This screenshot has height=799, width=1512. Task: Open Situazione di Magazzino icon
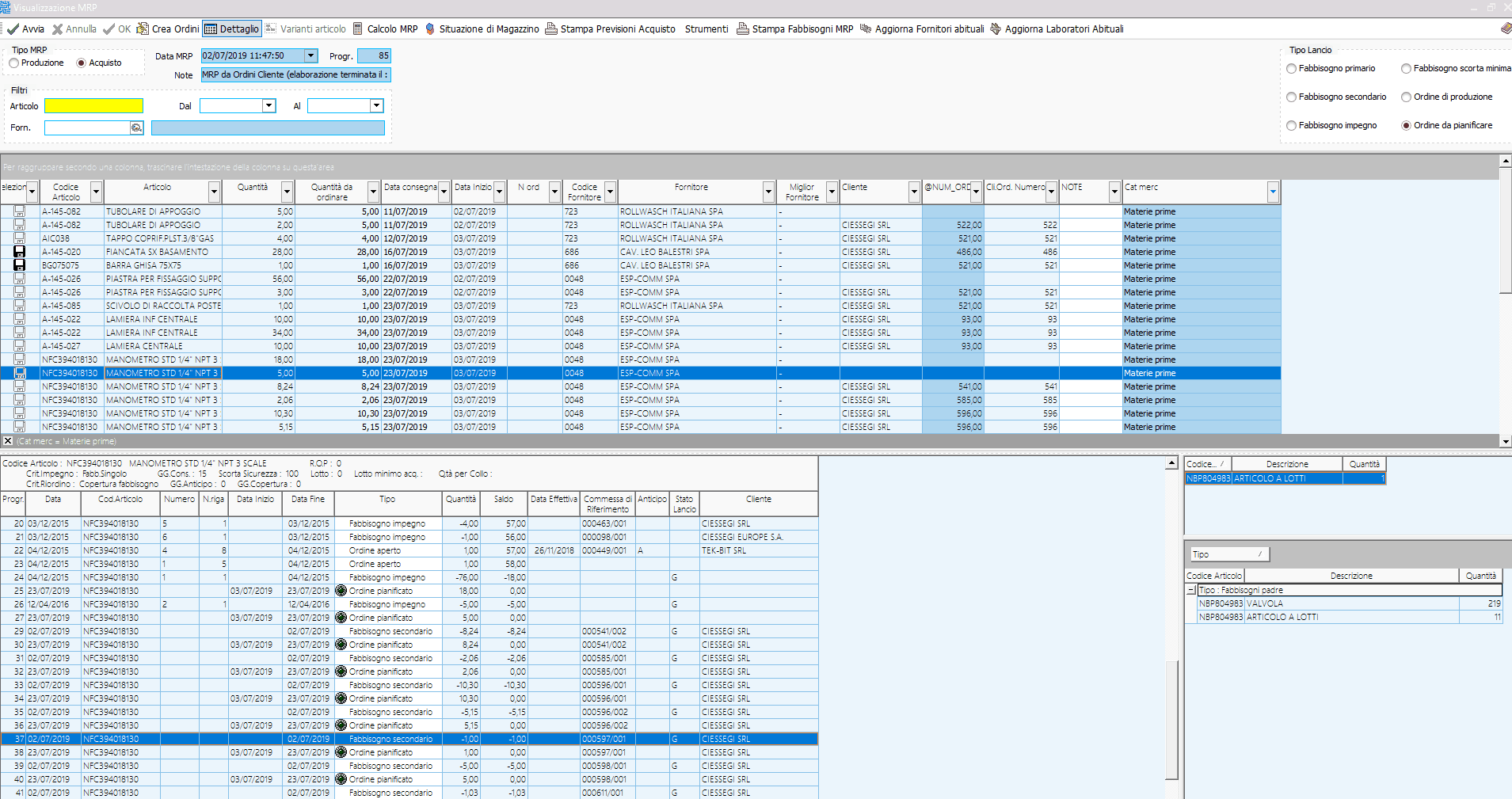pos(430,29)
